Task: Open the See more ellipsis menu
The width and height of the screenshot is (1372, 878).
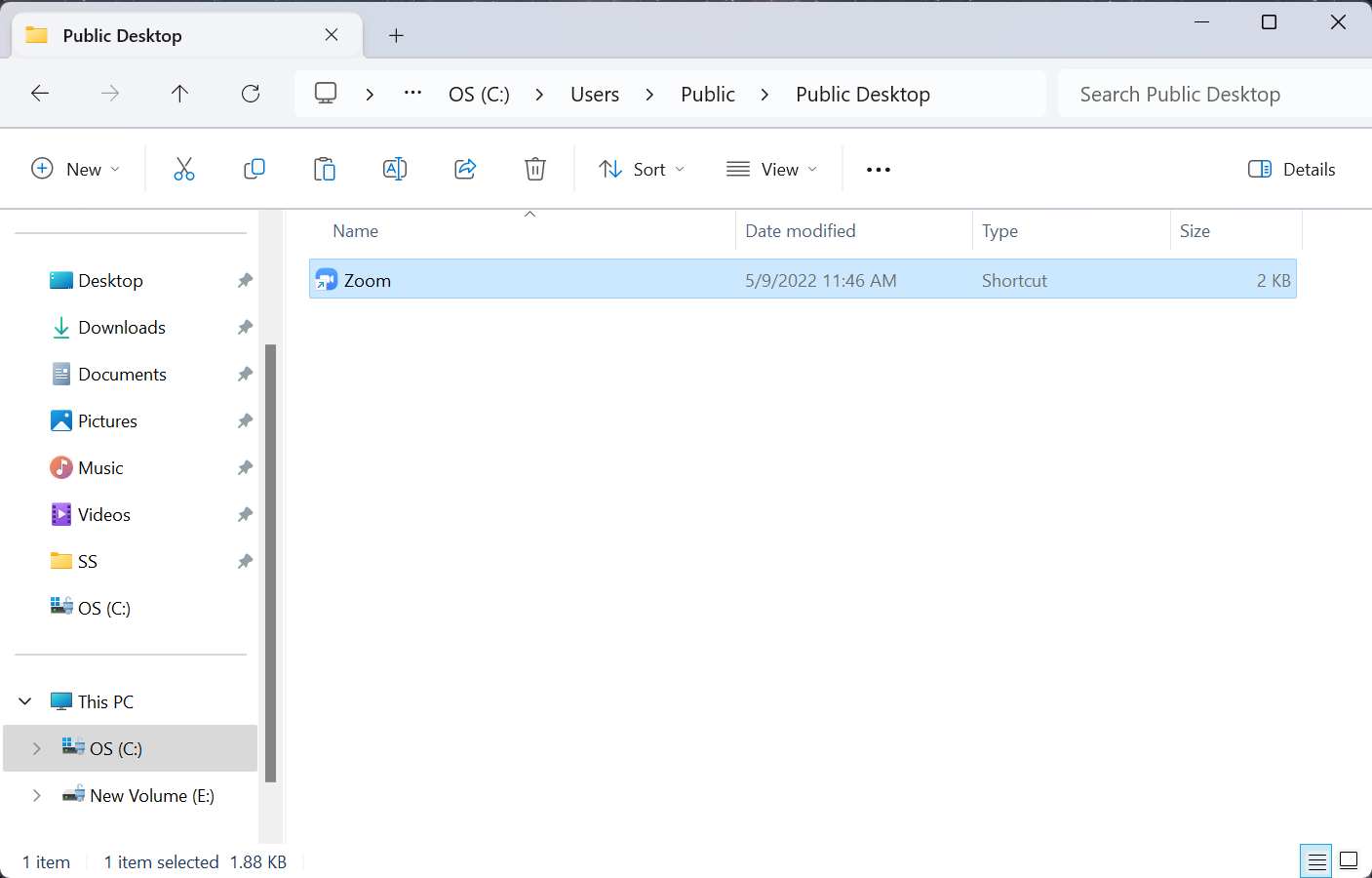Action: (x=879, y=169)
